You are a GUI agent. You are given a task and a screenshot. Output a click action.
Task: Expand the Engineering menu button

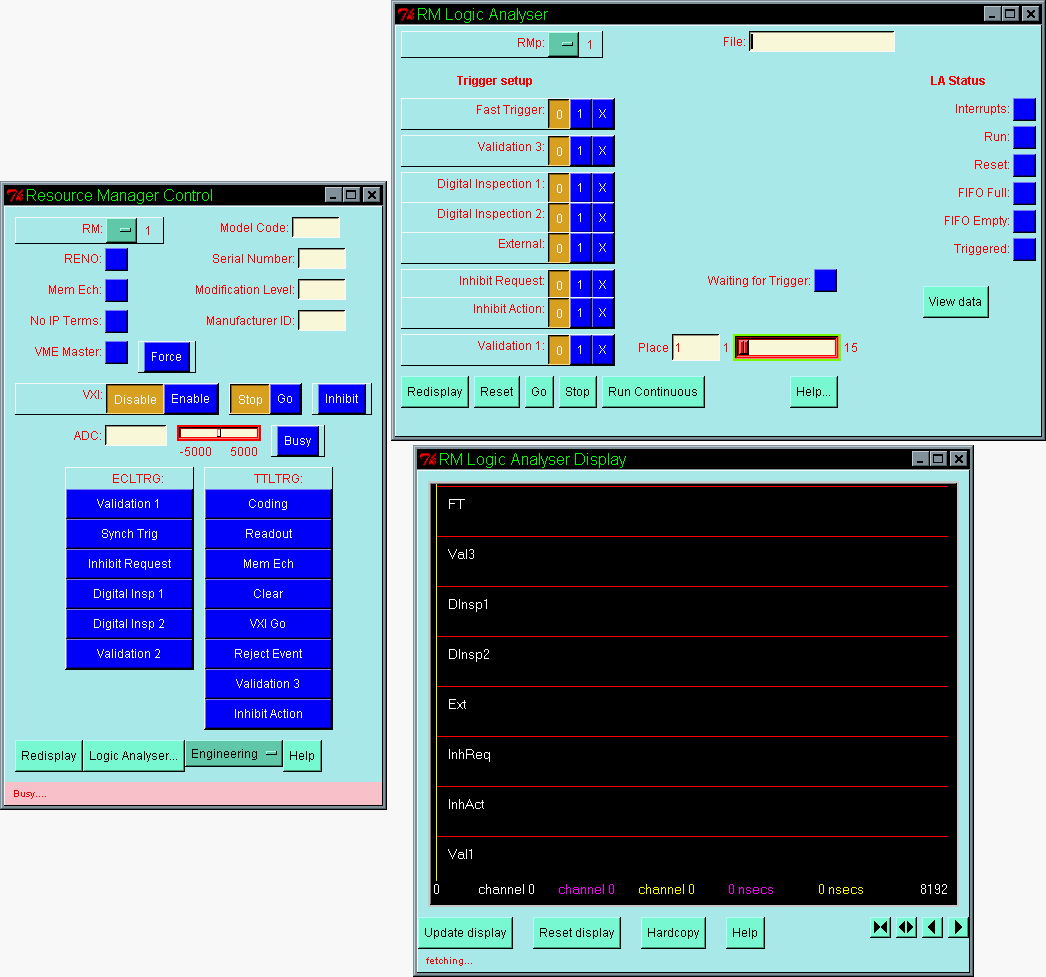pos(233,754)
